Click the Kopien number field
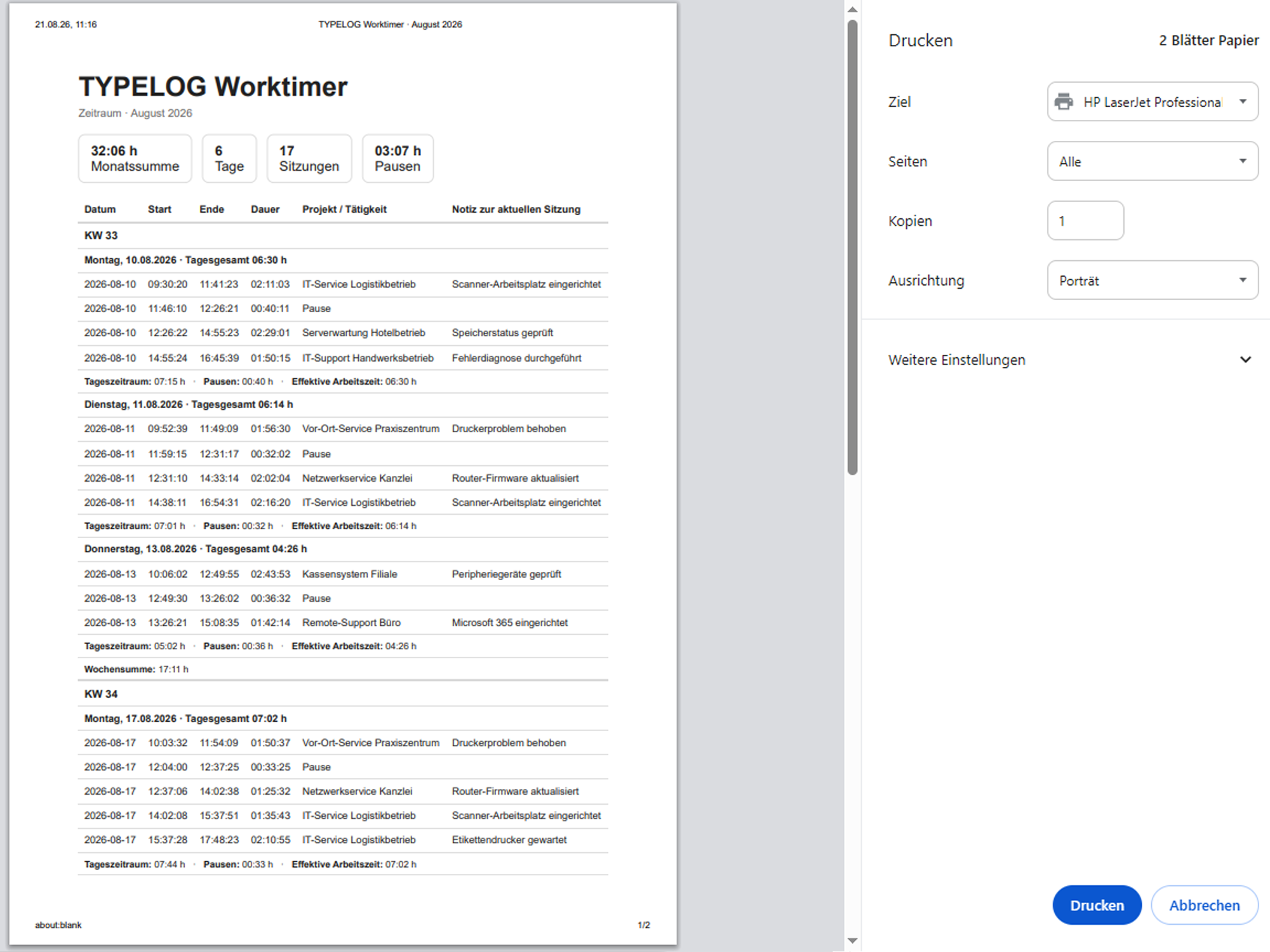 pyautogui.click(x=1085, y=221)
